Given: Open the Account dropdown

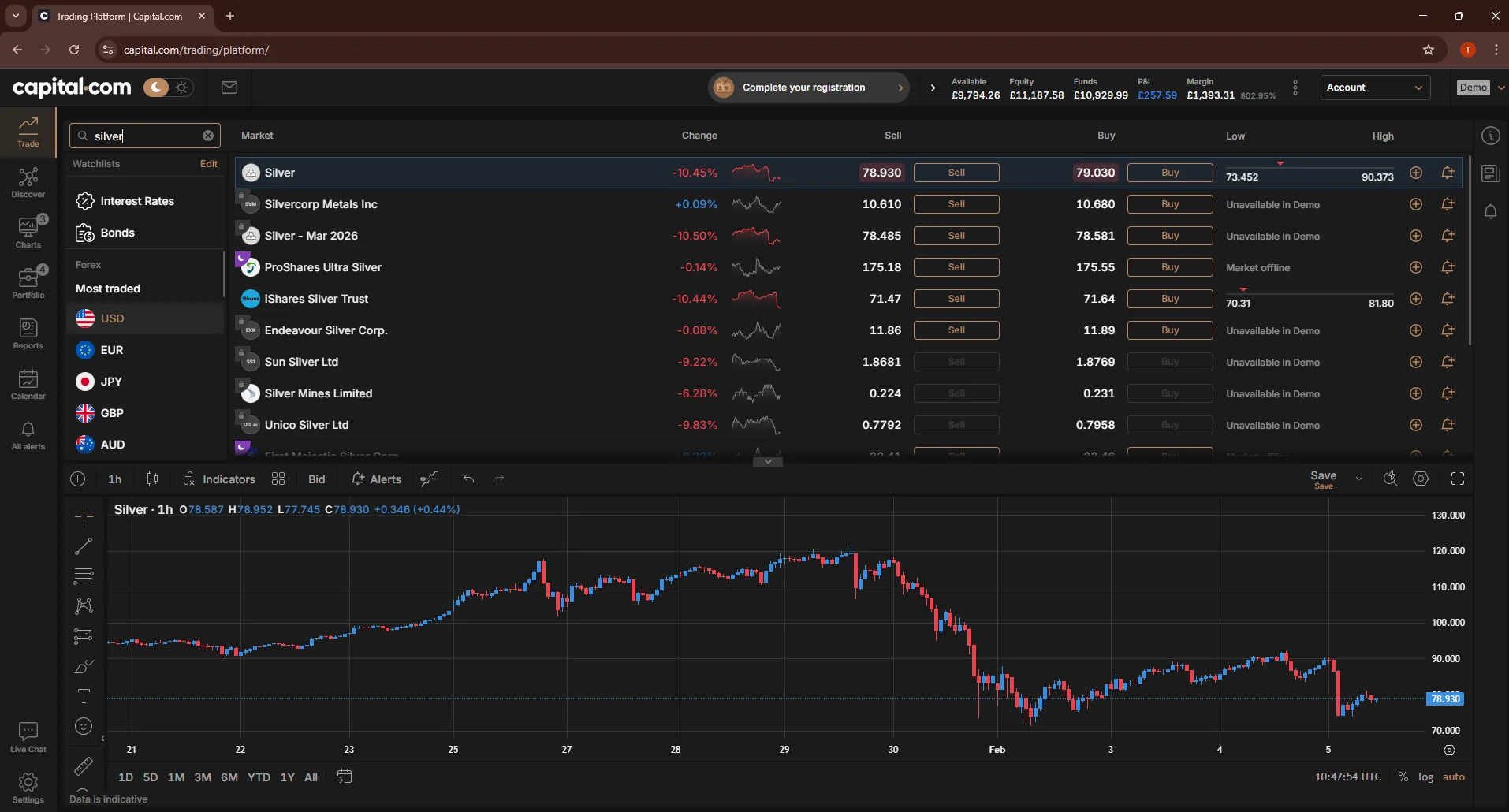Looking at the screenshot, I should point(1374,88).
